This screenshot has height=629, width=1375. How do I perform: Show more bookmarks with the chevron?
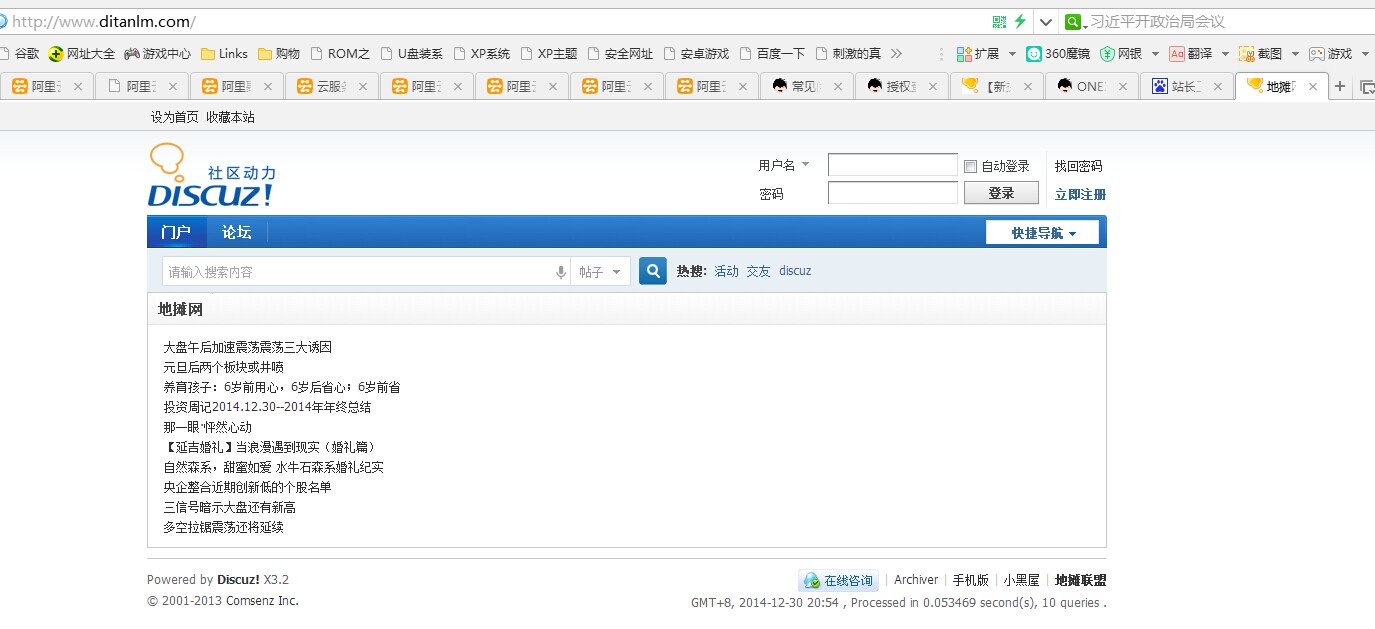(x=896, y=54)
